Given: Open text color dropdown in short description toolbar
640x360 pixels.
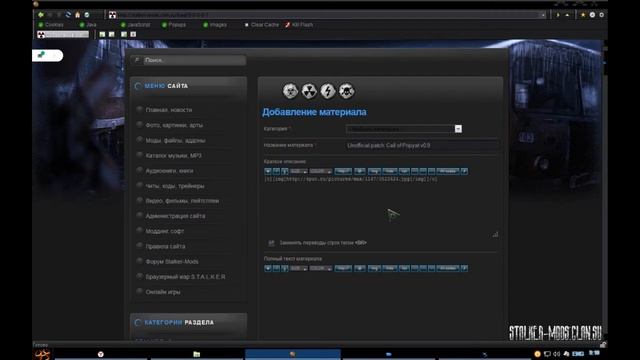Looking at the screenshot, I should [x=321, y=171].
